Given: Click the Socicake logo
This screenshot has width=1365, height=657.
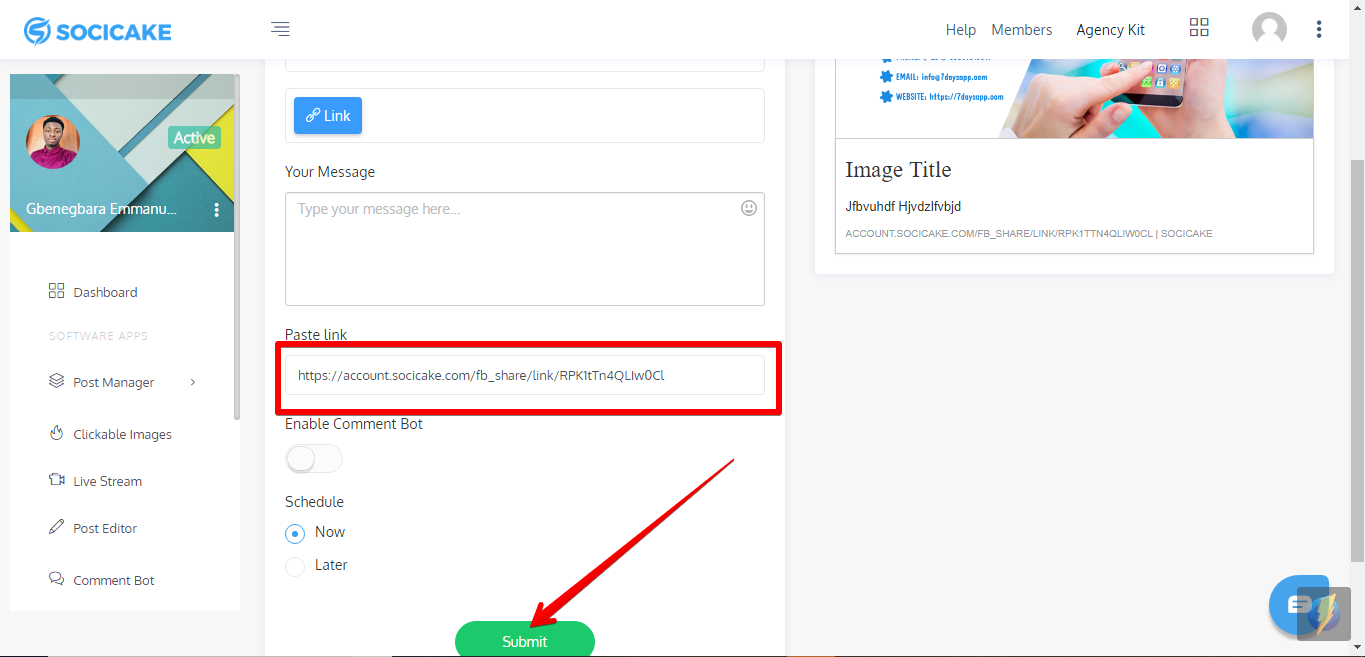Looking at the screenshot, I should pyautogui.click(x=98, y=31).
